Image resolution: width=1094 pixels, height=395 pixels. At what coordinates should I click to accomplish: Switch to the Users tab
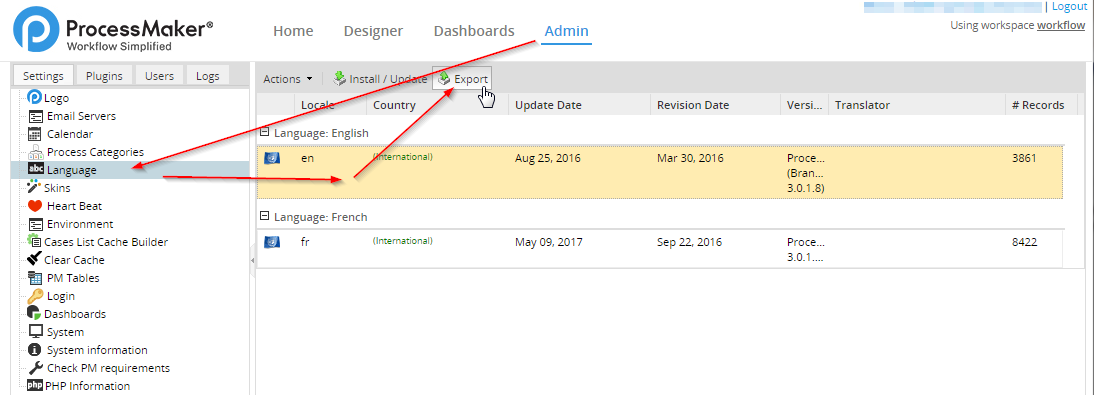click(x=159, y=76)
